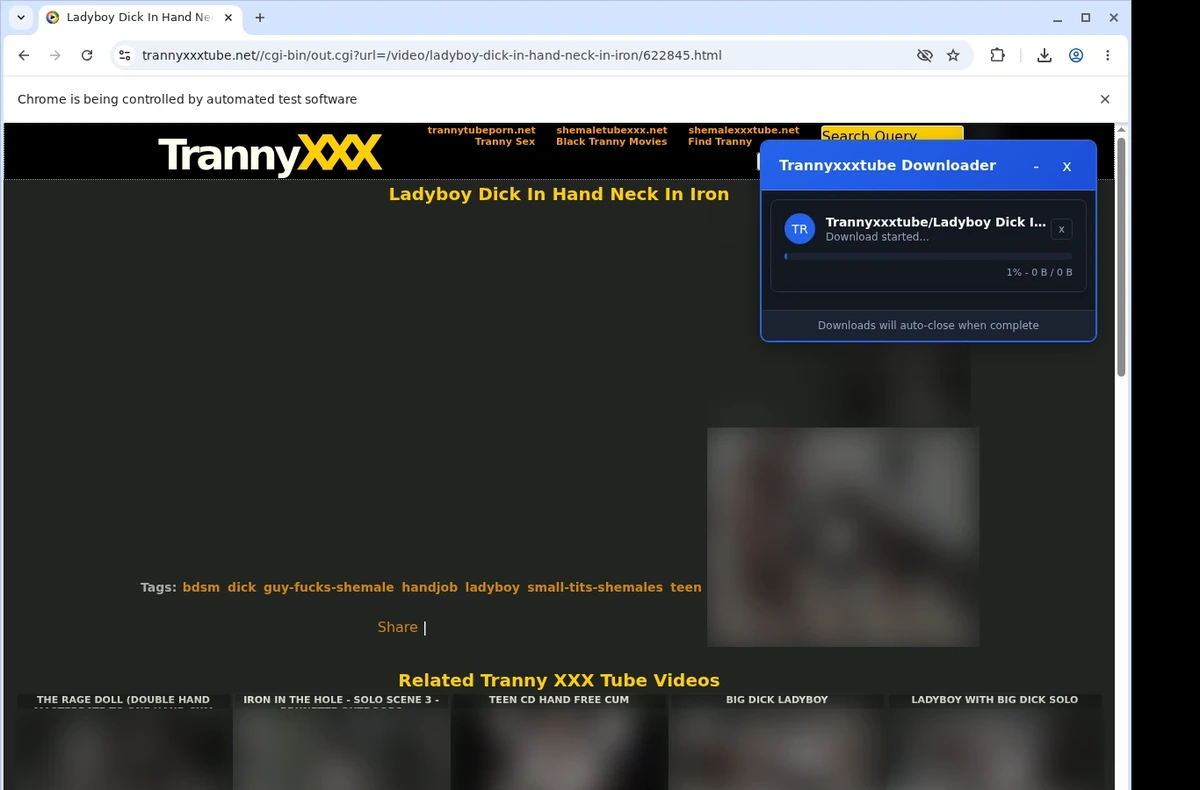Click the browser forward arrow

click(x=55, y=56)
